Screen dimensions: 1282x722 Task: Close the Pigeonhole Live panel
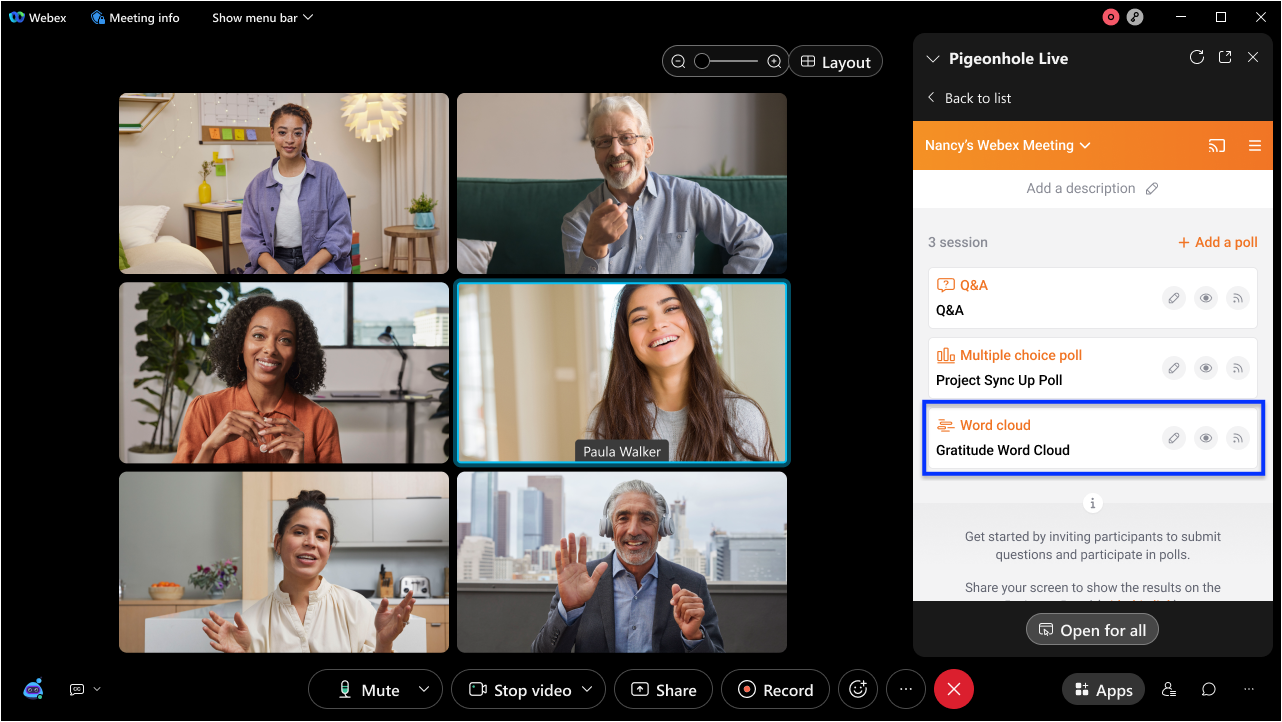(1253, 58)
